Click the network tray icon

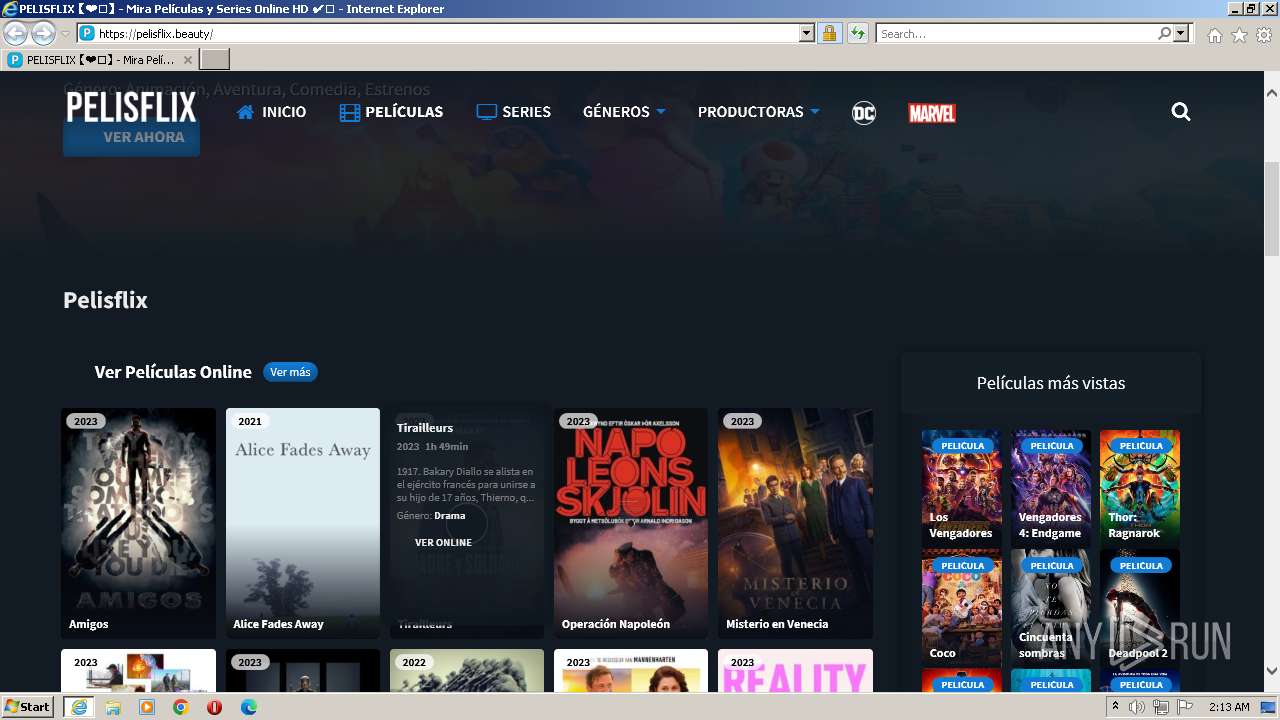(1161, 707)
